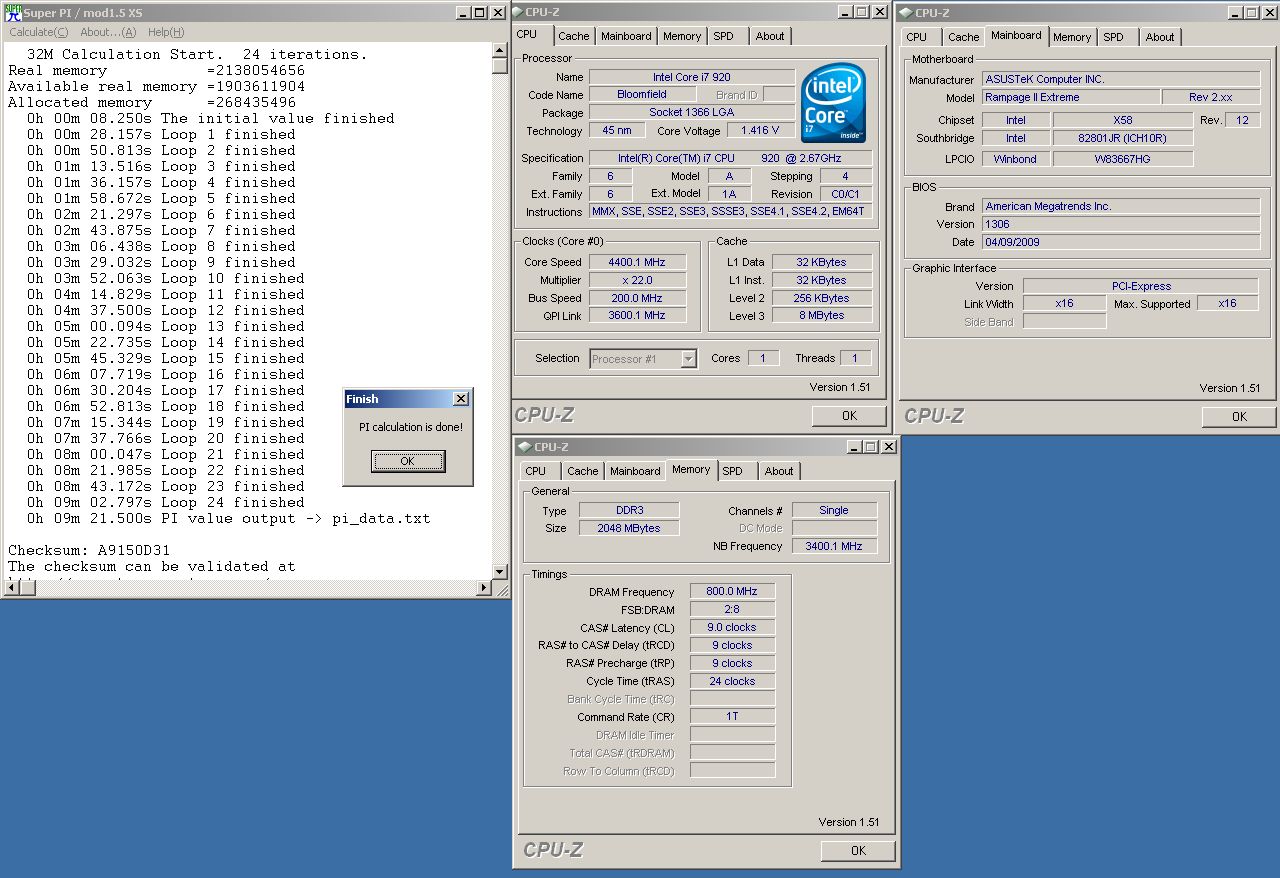Switch to Cache tab in CPU window
The width and height of the screenshot is (1280, 878).
click(574, 36)
